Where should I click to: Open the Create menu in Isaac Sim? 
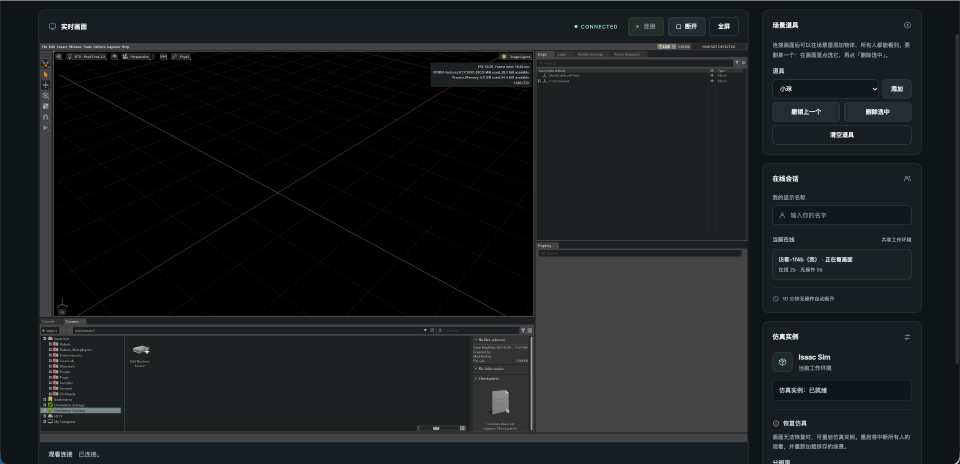[x=62, y=47]
